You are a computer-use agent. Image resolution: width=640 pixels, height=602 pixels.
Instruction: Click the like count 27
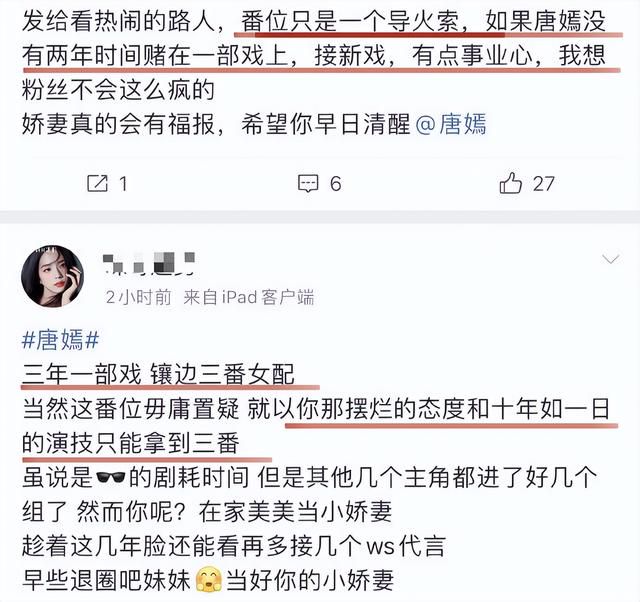[544, 184]
